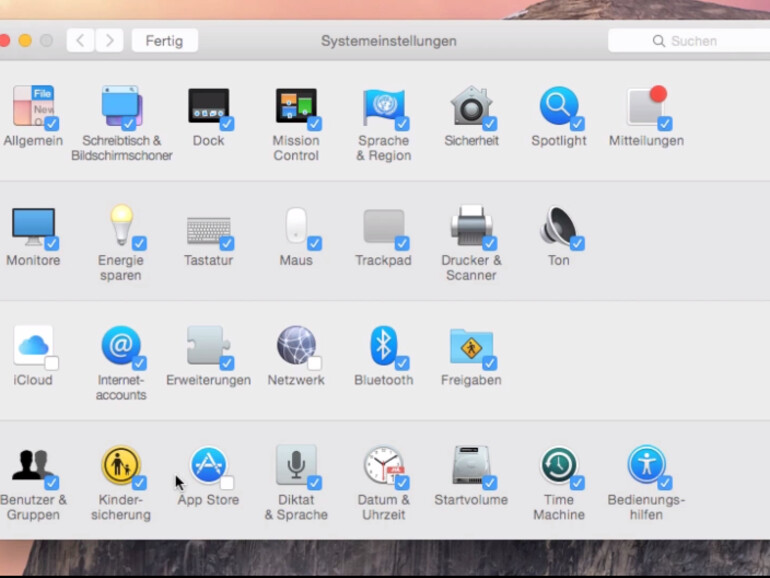The height and width of the screenshot is (578, 770).
Task: Open the Mitteilungen icon
Action: click(646, 106)
